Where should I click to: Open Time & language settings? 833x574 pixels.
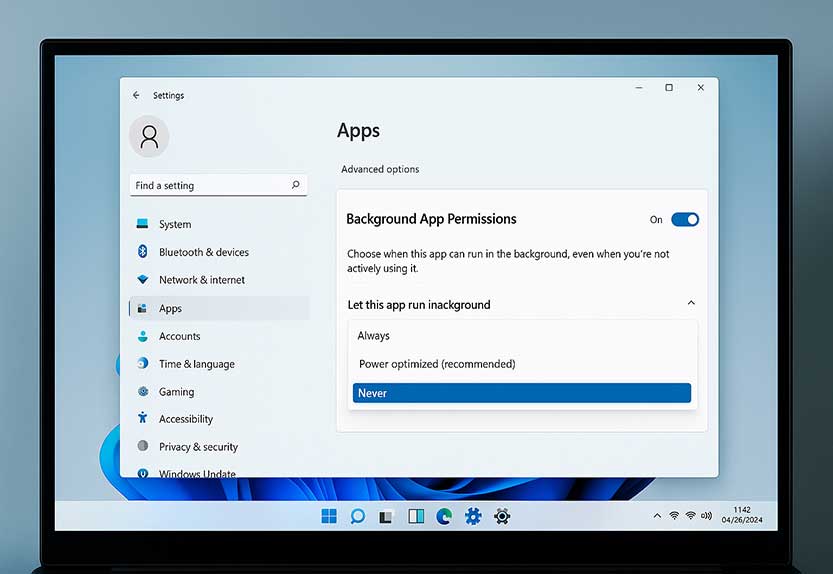[219, 364]
